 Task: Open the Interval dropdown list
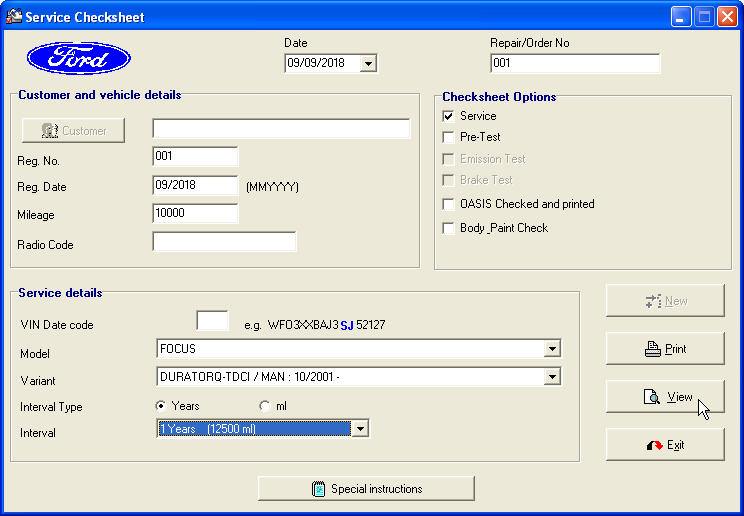point(360,429)
